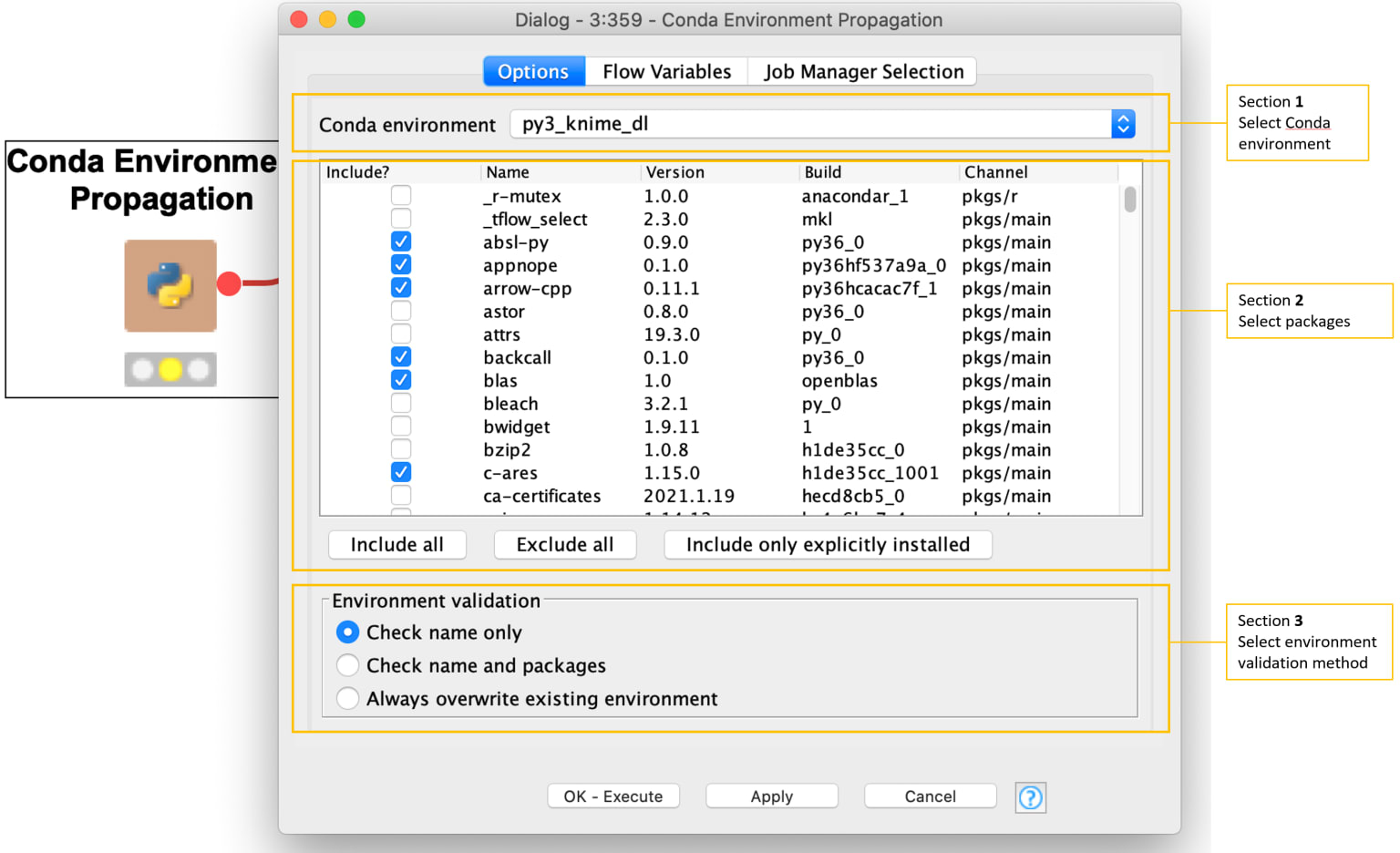This screenshot has height=853, width=1400.
Task: Uncheck the c-ares package checkbox
Action: point(401,472)
